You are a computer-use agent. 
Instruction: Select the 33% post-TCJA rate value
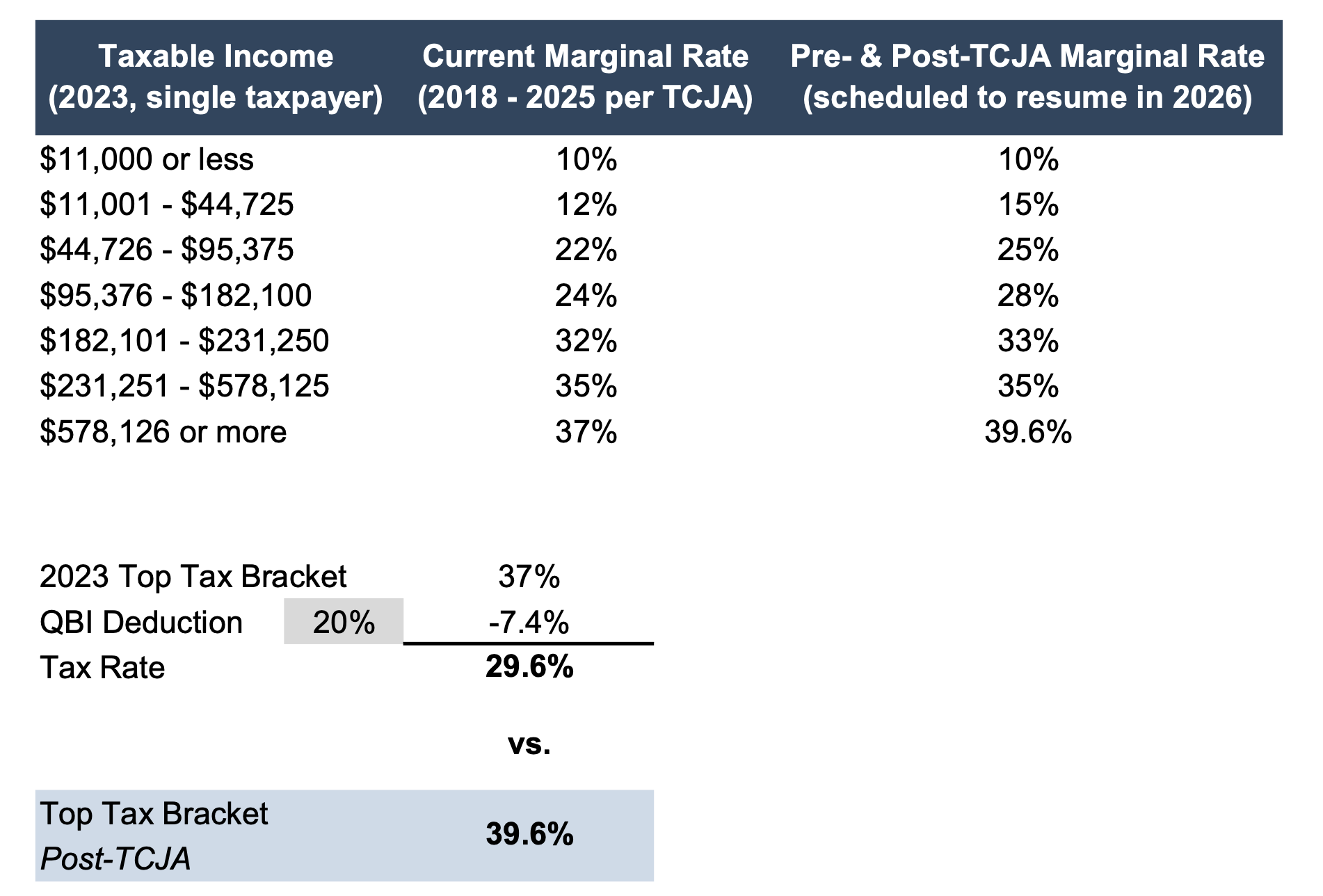(x=1027, y=341)
